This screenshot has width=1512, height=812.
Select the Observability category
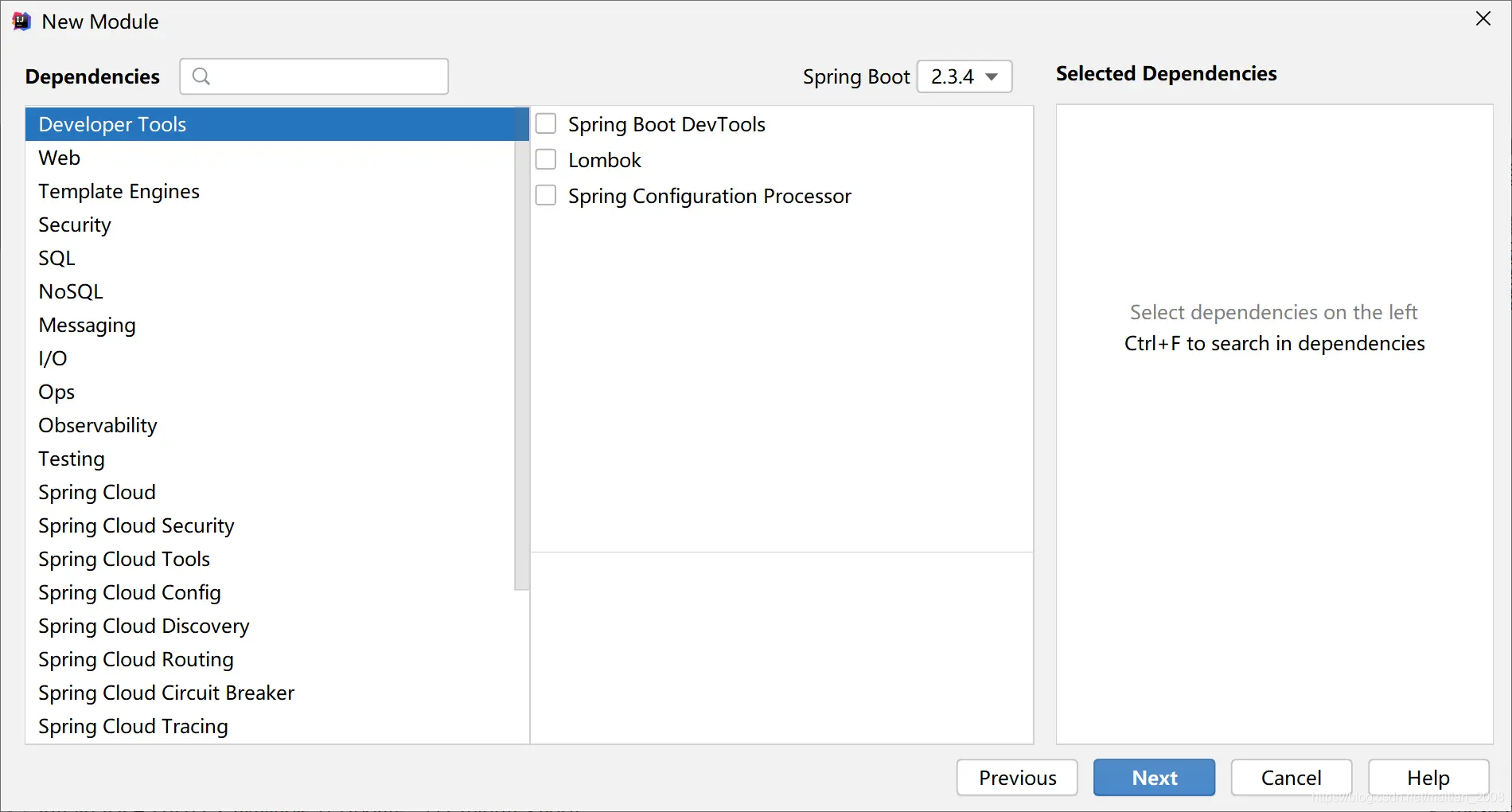pyautogui.click(x=271, y=425)
